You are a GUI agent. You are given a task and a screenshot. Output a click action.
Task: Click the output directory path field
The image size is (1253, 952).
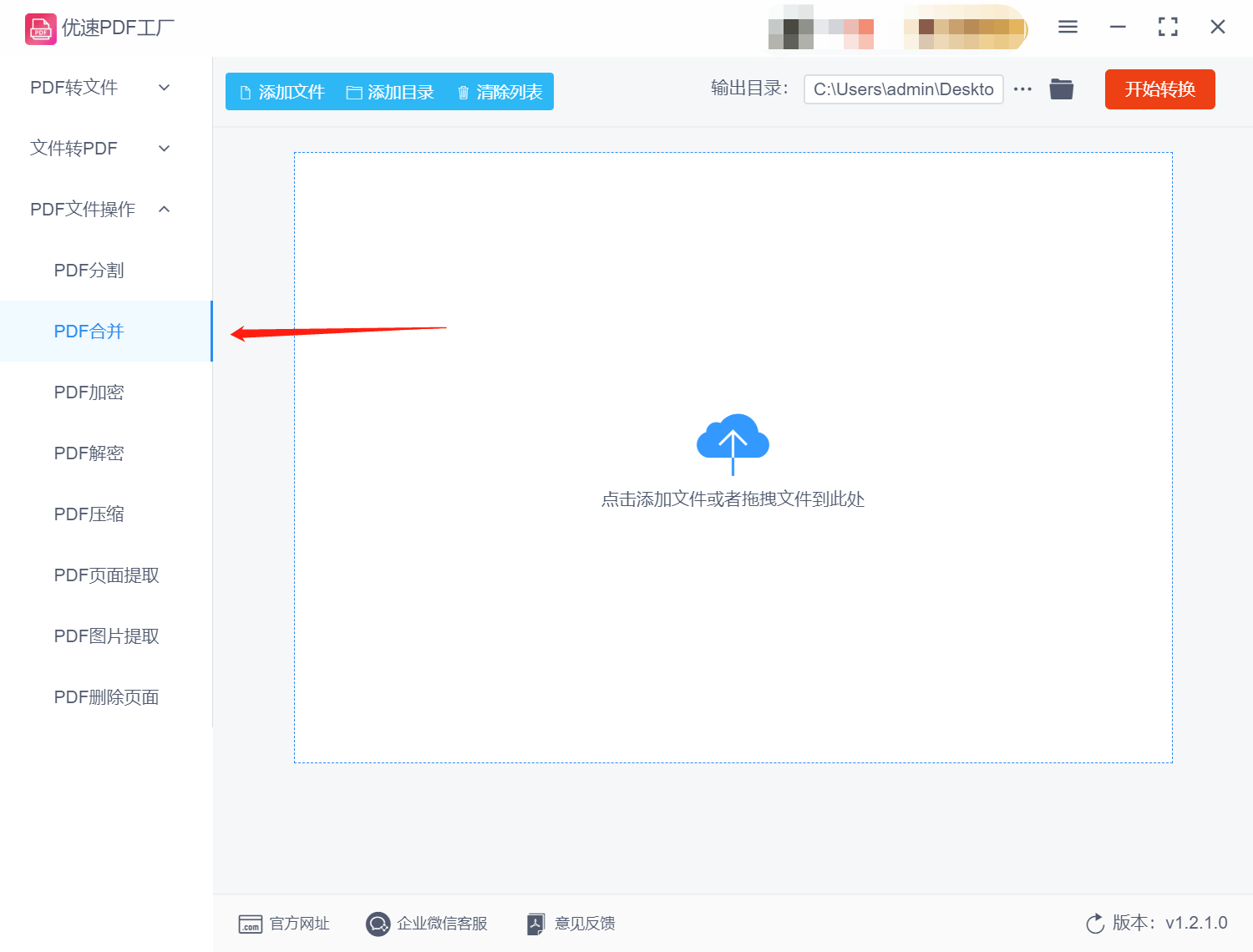pos(903,89)
